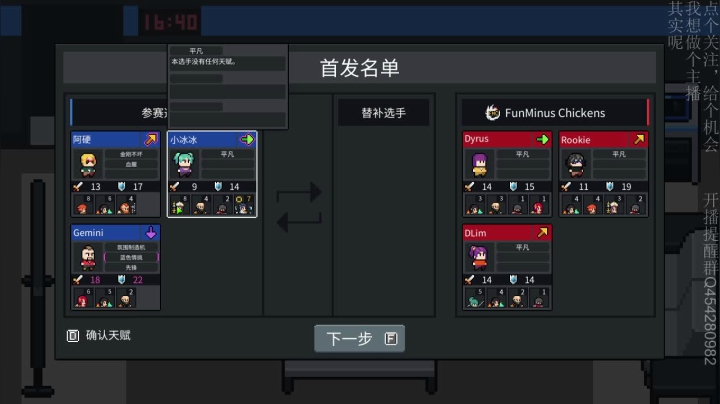
Task: Click 小冰冰's green right arrow icon
Action: pyautogui.click(x=247, y=139)
